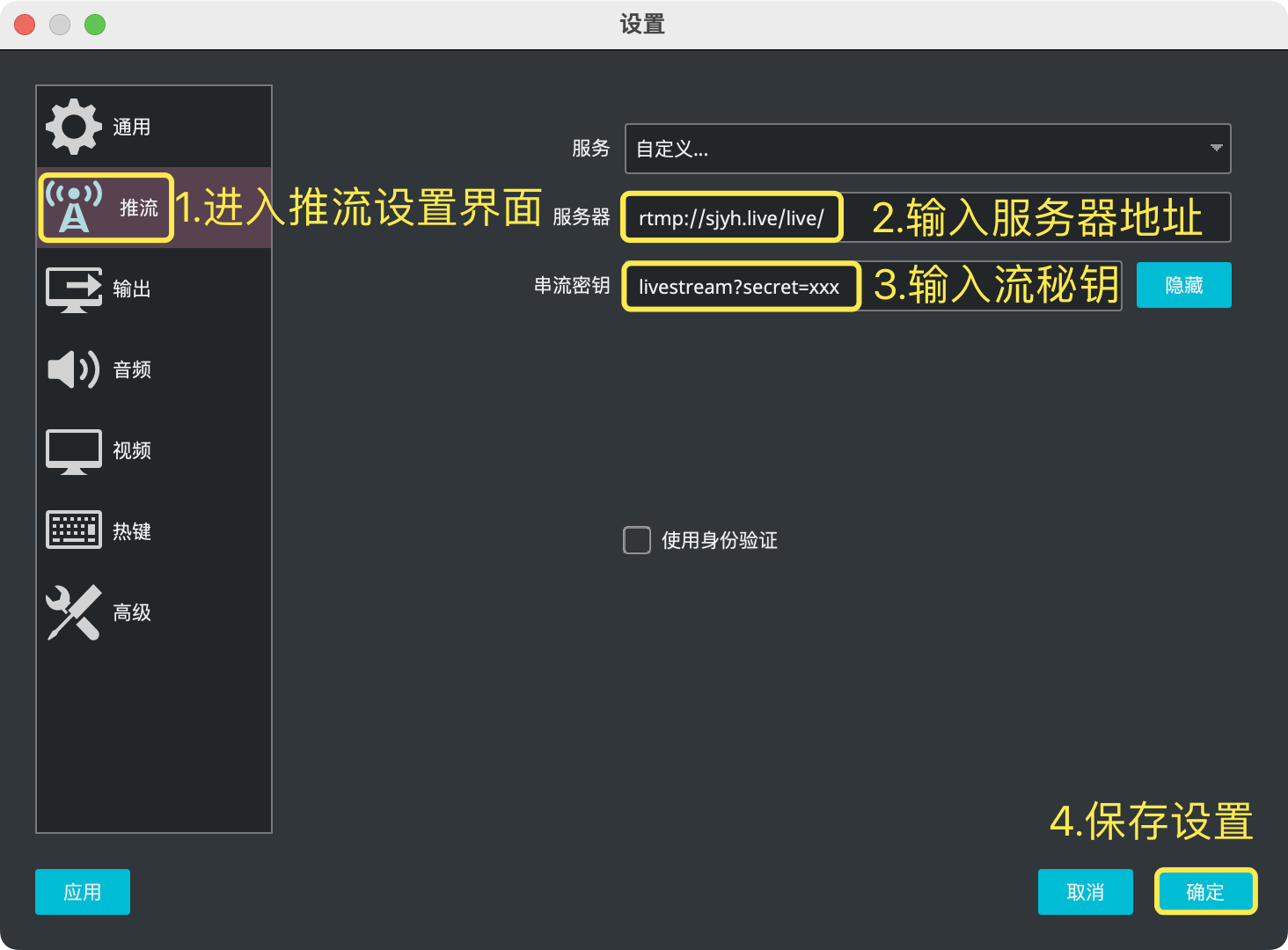Select the 视频 text label in sidebar
The height and width of the screenshot is (950, 1288).
click(132, 451)
